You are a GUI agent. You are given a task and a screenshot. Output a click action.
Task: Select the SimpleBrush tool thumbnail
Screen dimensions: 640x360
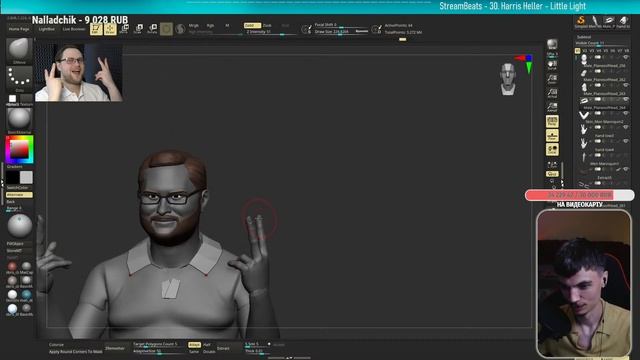click(580, 21)
